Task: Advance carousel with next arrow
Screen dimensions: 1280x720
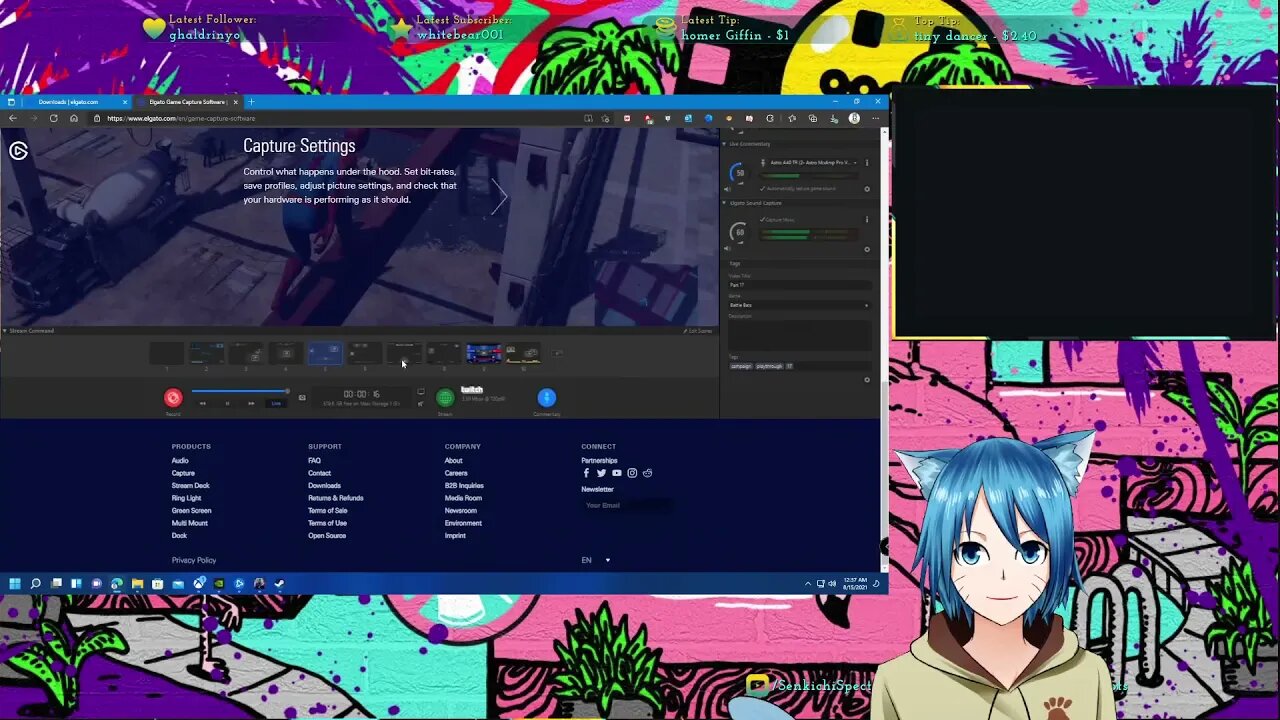Action: pyautogui.click(x=500, y=197)
